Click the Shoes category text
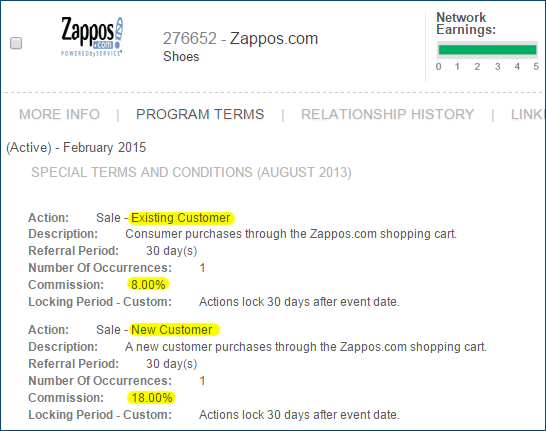Screen dimensions: 546x431 pos(181,56)
